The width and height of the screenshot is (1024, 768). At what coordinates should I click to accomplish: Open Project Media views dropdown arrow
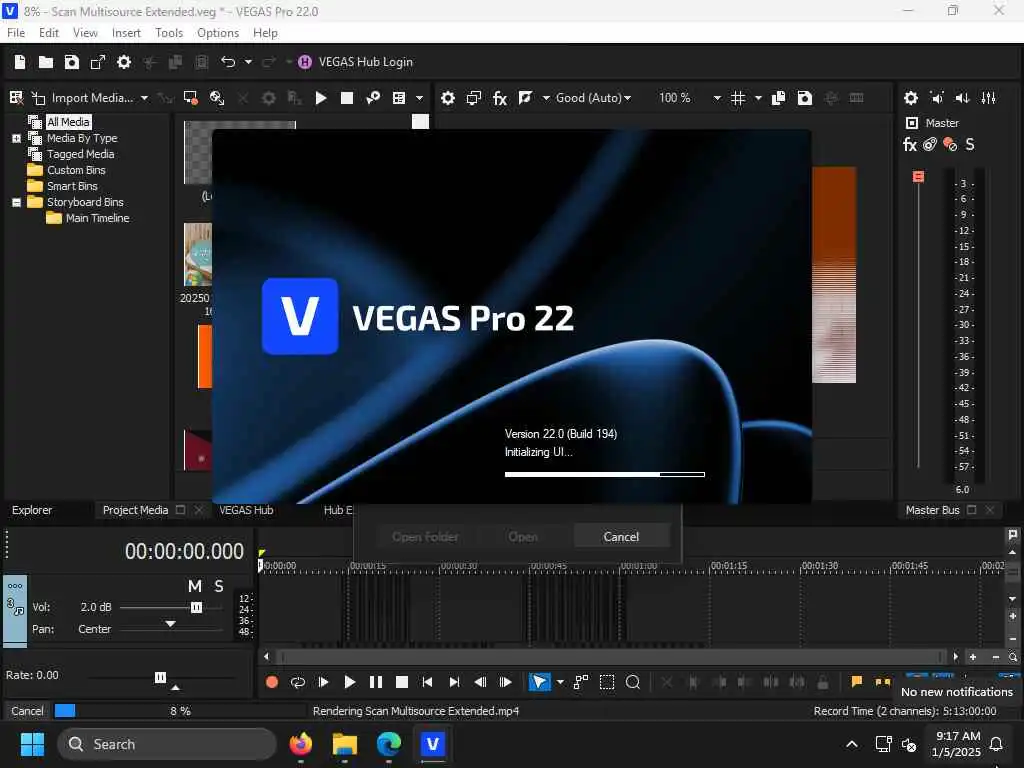tap(419, 98)
